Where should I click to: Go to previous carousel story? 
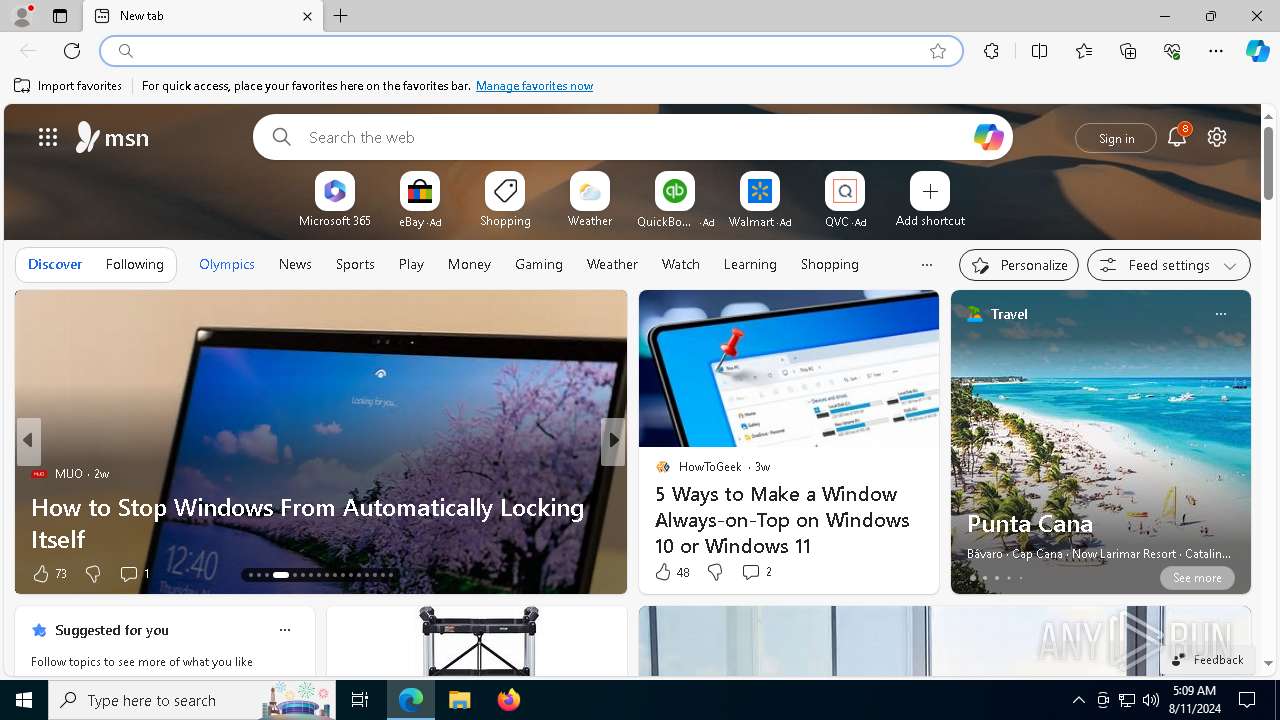(28, 440)
